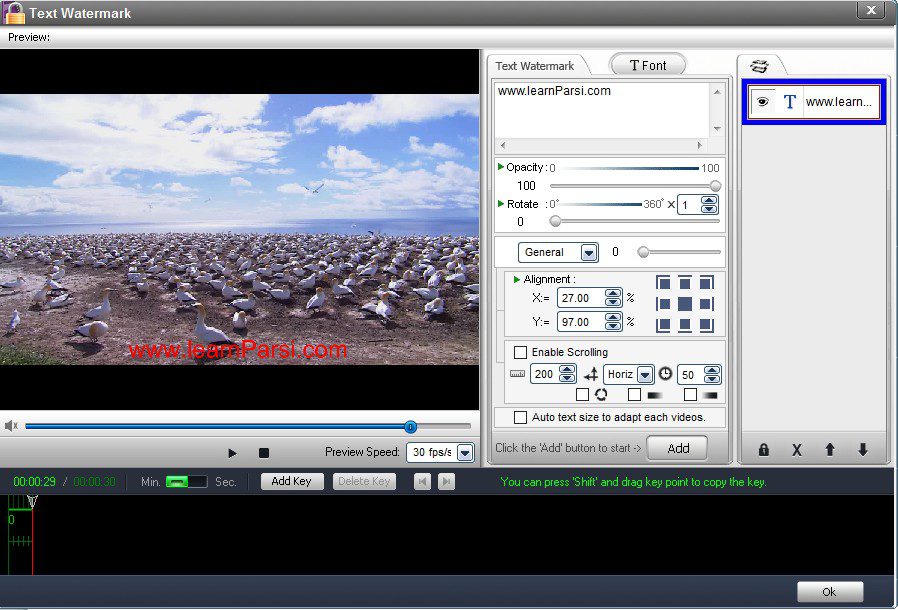
Task: Click the timeline playhead marker
Action: pyautogui.click(x=33, y=502)
